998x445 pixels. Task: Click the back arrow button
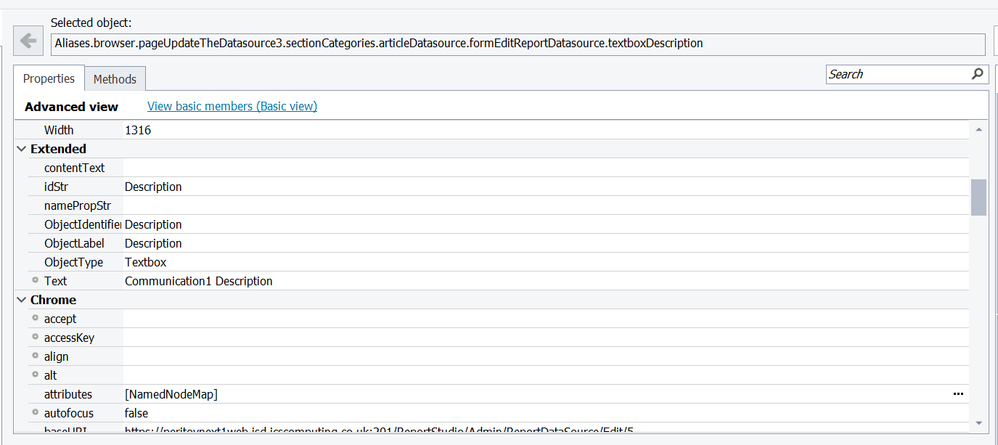29,42
